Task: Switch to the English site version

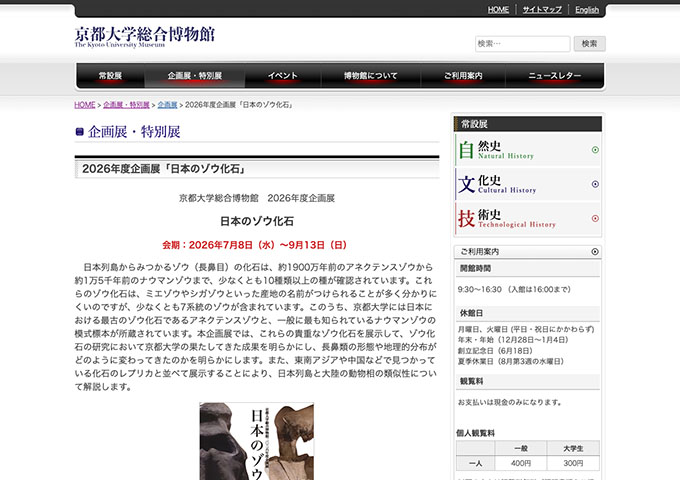Action: 587,10
